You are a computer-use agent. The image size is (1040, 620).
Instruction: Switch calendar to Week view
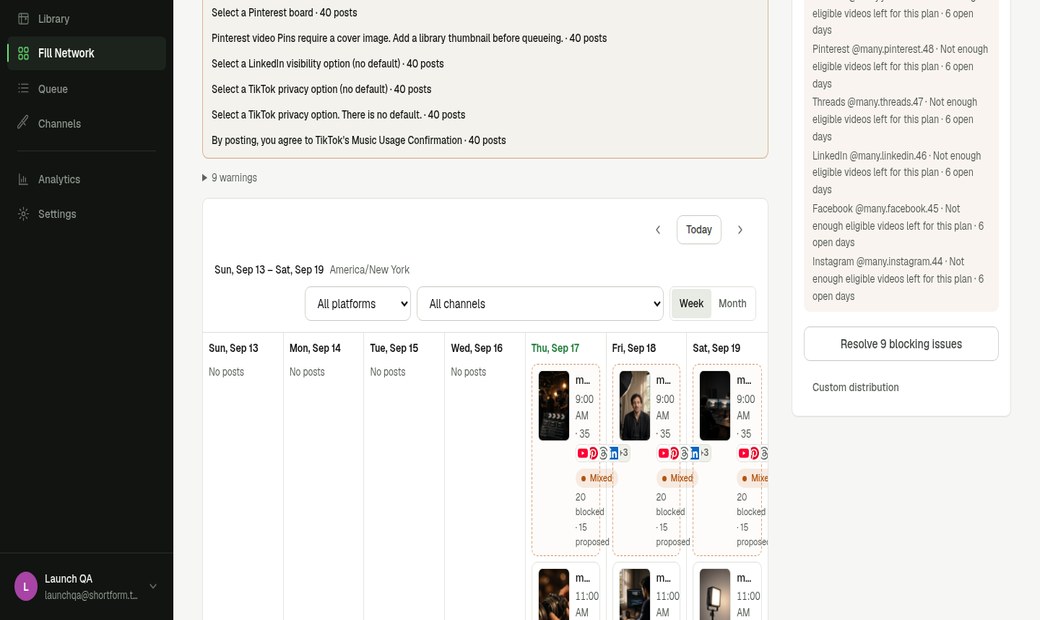691,303
